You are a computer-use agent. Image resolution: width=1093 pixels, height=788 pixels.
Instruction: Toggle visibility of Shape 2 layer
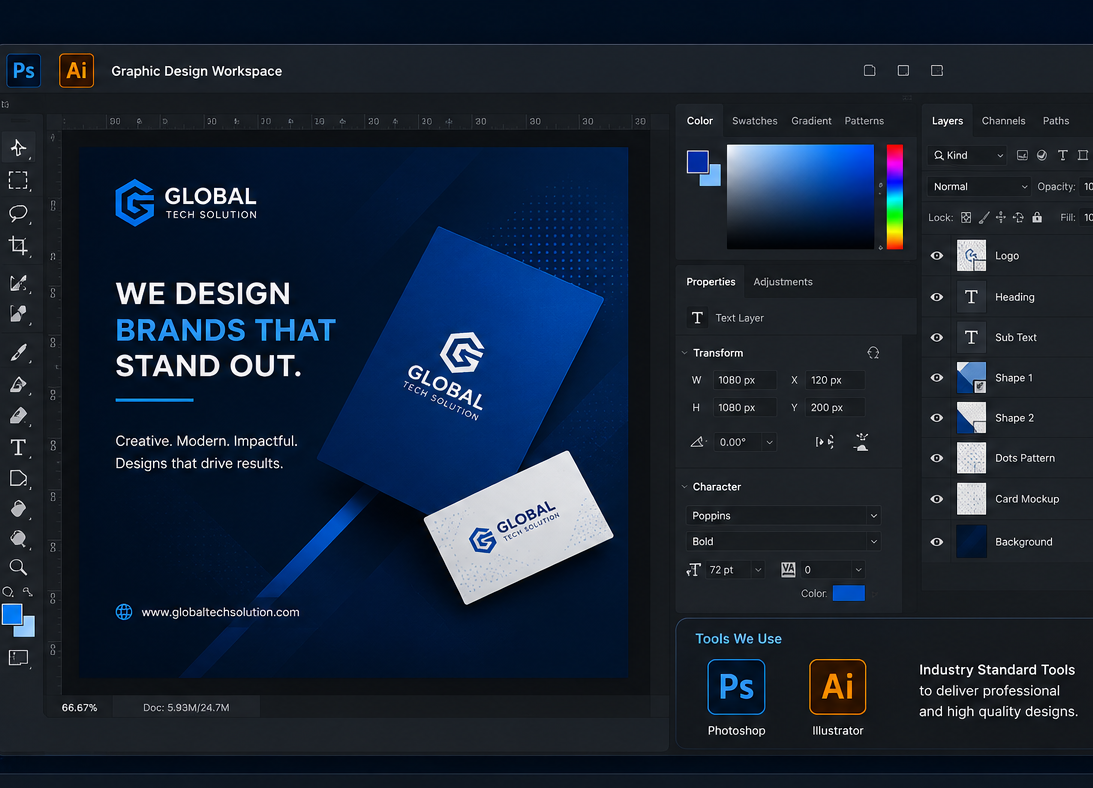(x=937, y=418)
